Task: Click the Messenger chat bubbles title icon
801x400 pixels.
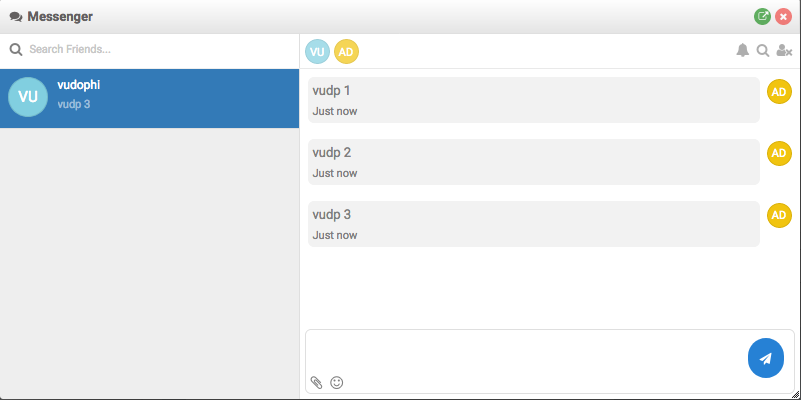Action: tap(16, 17)
